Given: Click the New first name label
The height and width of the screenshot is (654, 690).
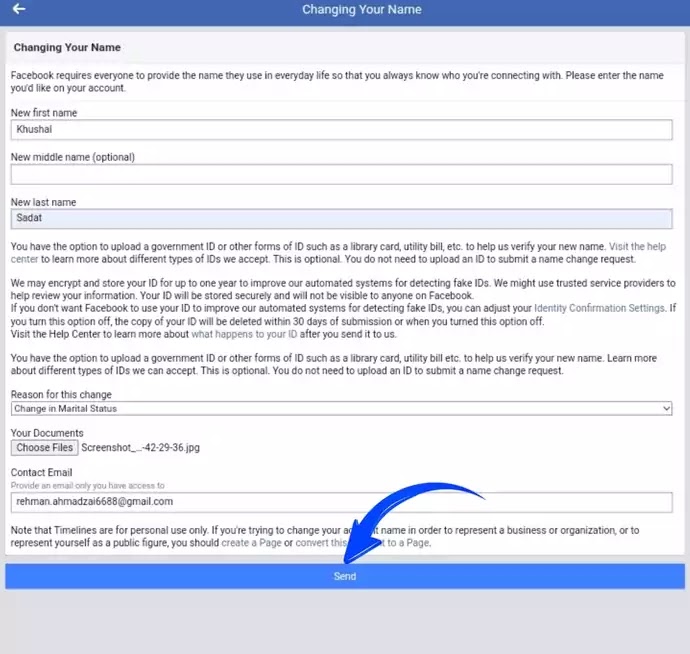Looking at the screenshot, I should click(x=44, y=113).
